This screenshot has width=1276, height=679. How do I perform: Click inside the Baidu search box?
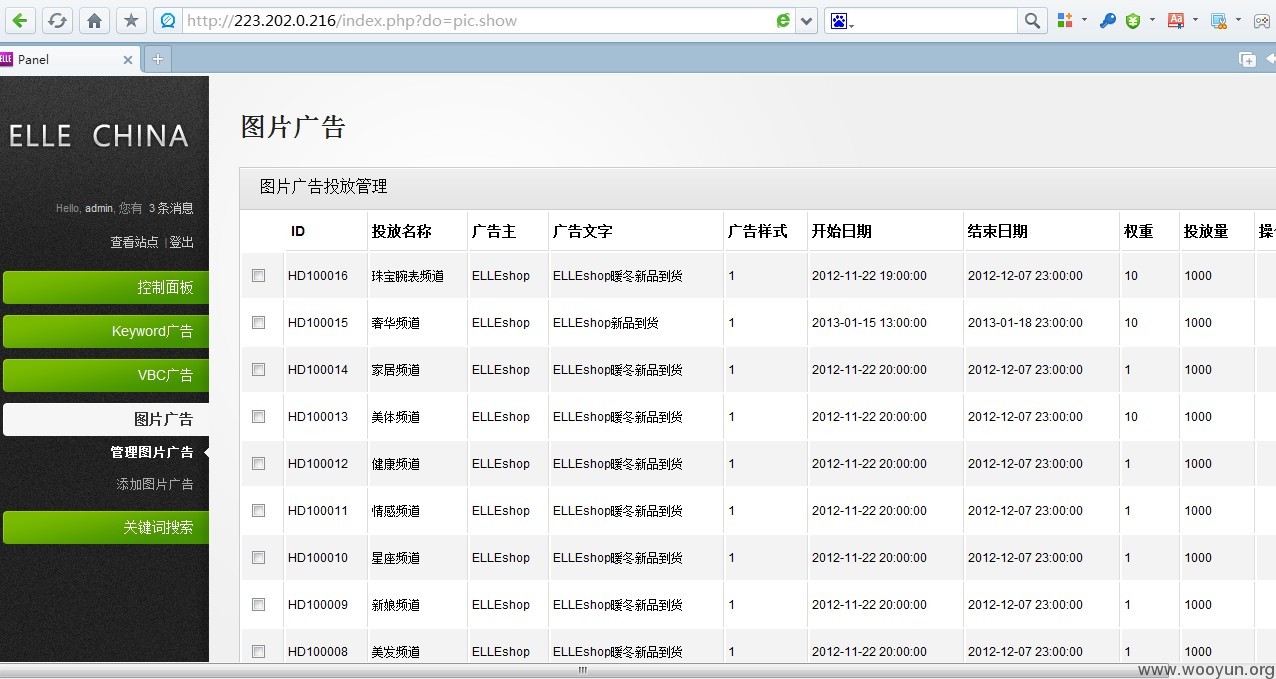click(x=937, y=20)
